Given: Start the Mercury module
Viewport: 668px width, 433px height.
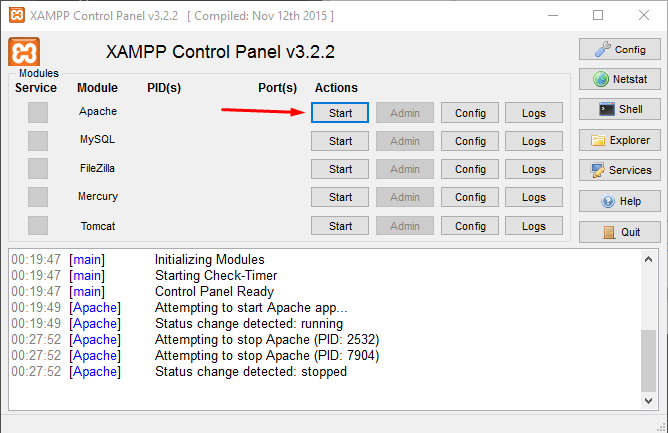Looking at the screenshot, I should 340,197.
